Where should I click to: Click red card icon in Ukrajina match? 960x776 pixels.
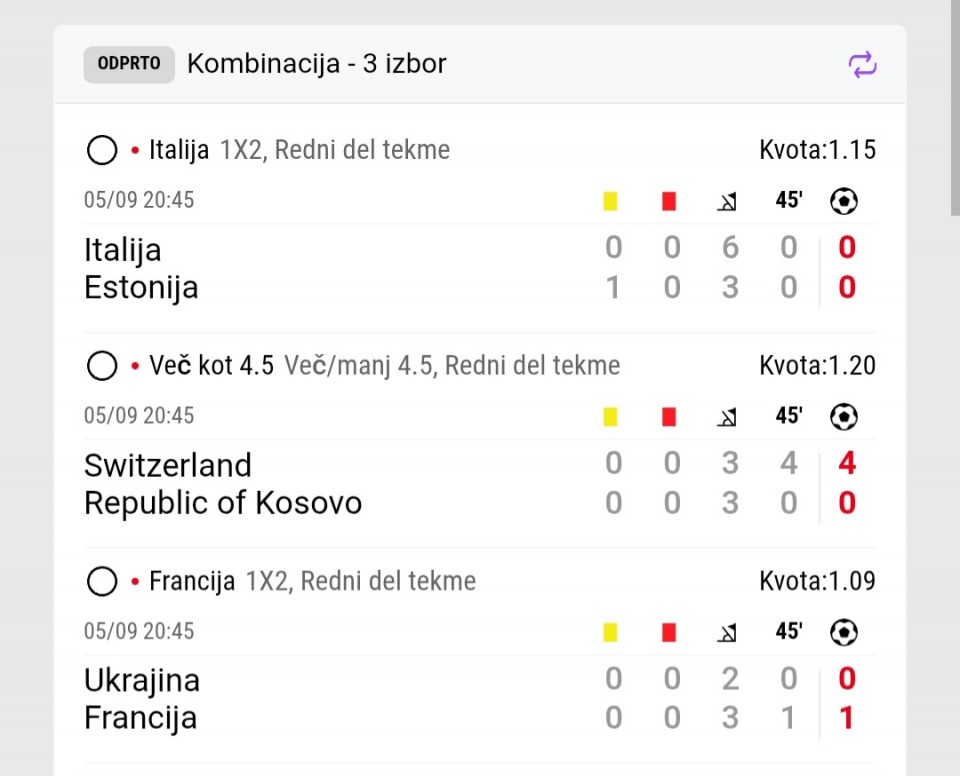click(669, 632)
